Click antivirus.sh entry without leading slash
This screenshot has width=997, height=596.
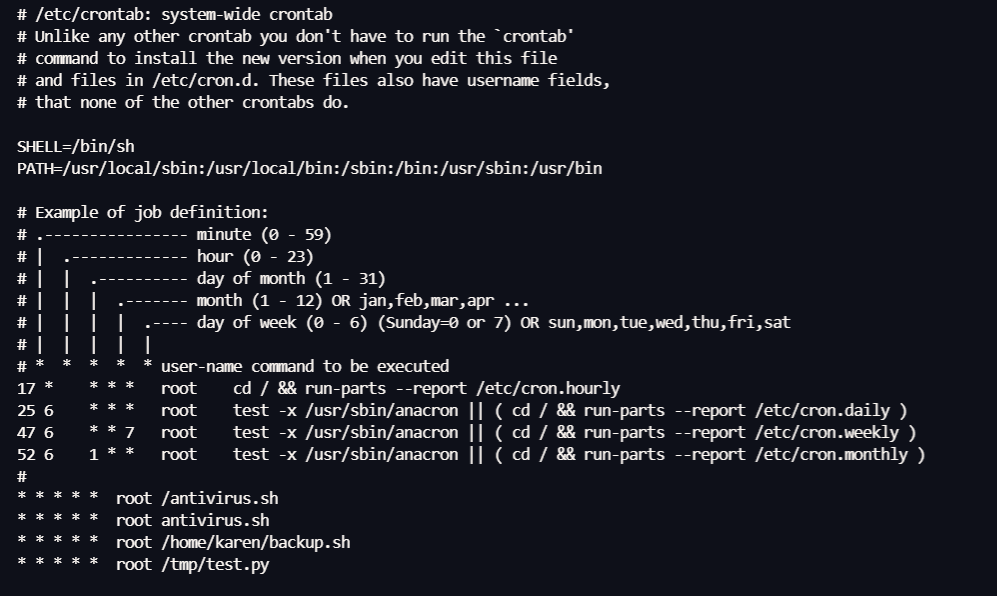(x=215, y=520)
